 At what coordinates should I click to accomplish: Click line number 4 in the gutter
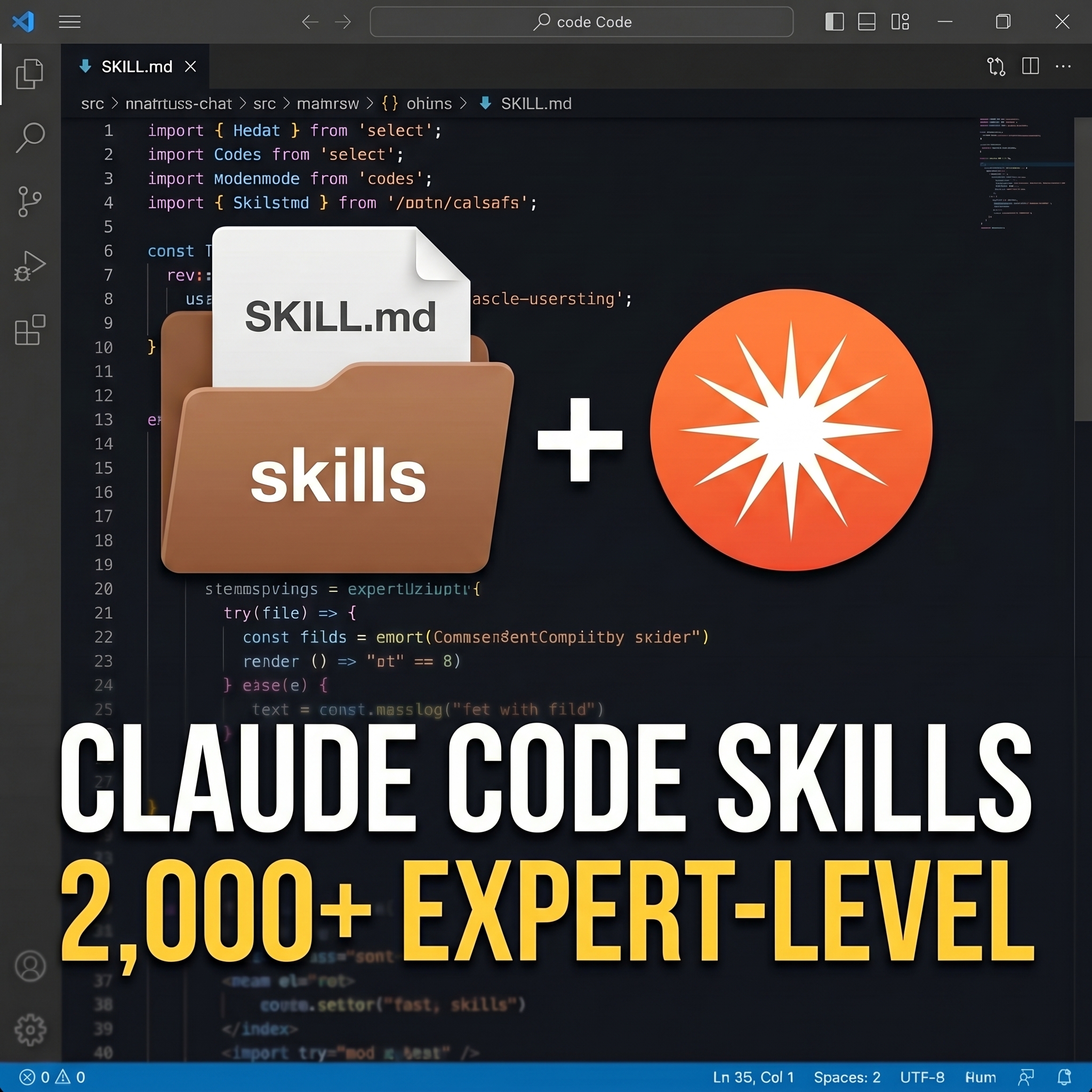pos(109,203)
